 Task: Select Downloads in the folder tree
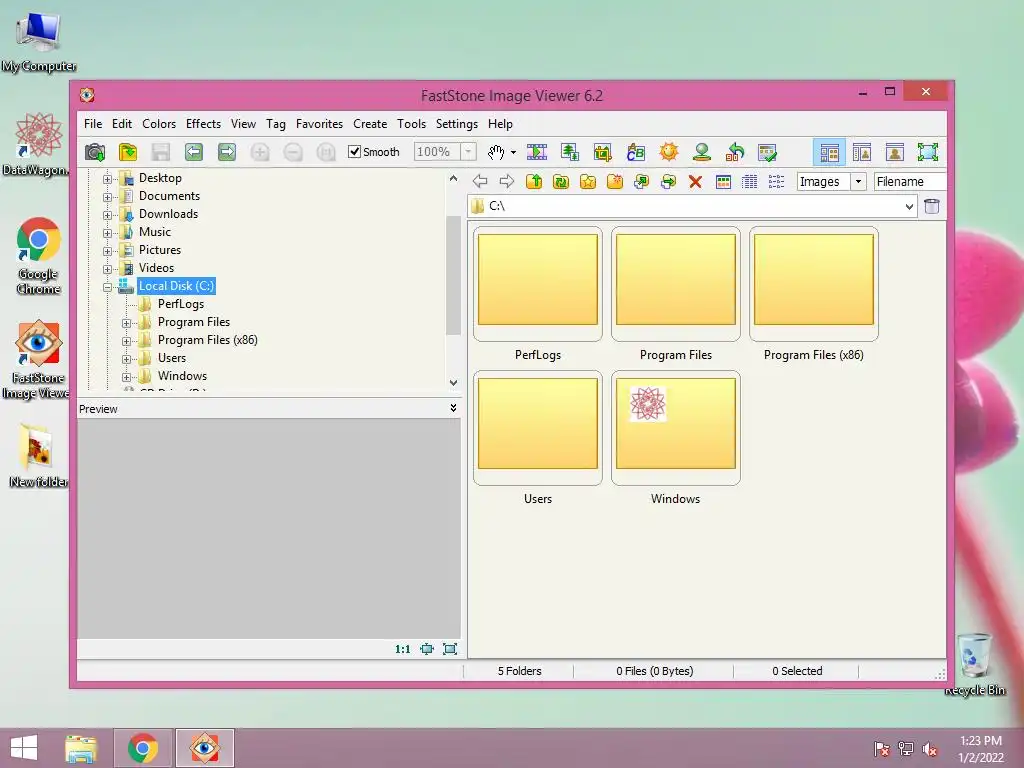coord(168,214)
